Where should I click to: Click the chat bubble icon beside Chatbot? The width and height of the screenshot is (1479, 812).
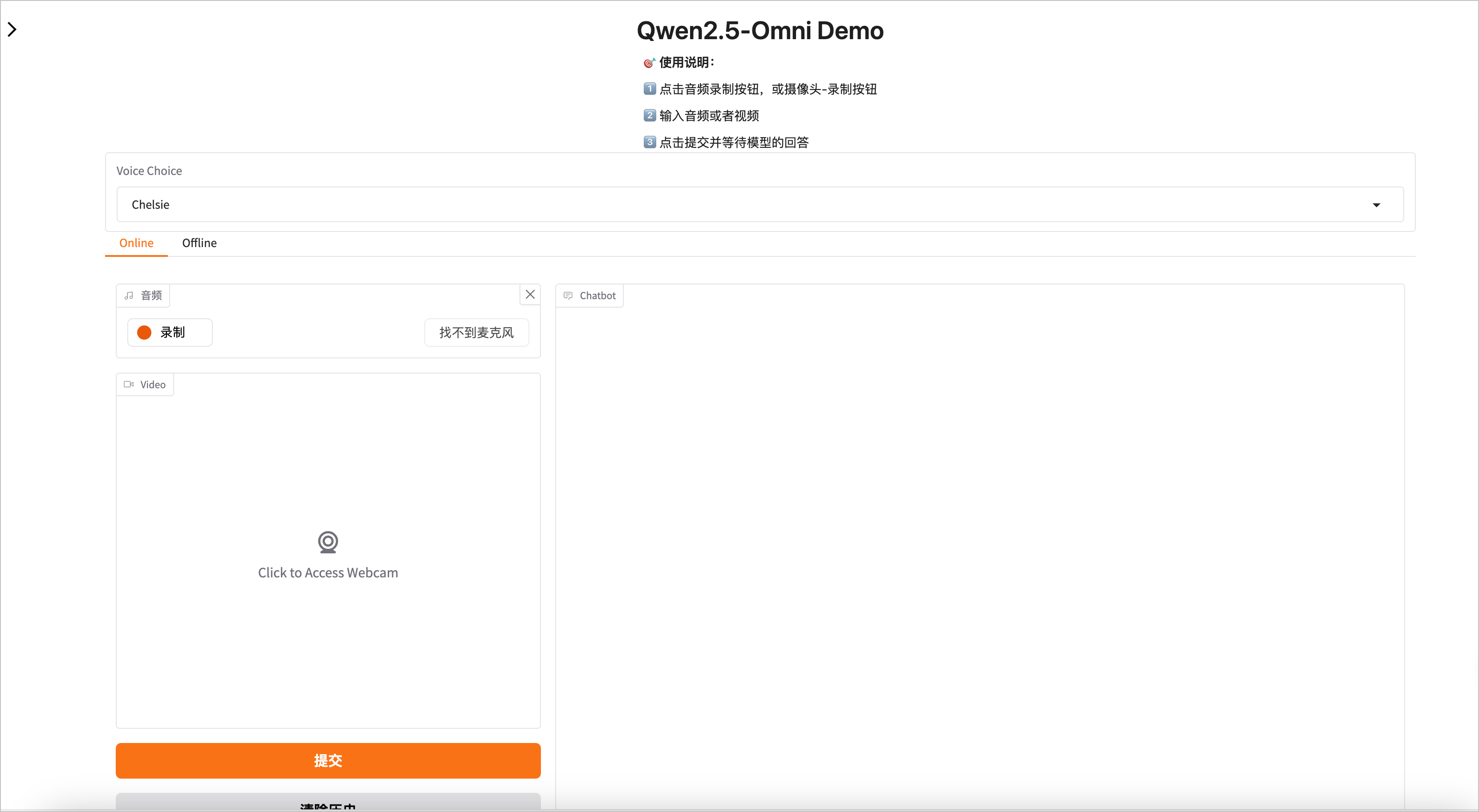tap(568, 296)
